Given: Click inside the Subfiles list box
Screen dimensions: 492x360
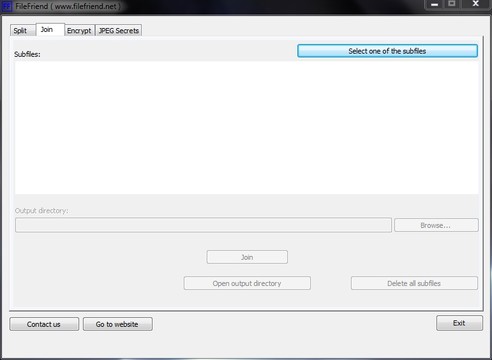Looking at the screenshot, I should point(247,127).
